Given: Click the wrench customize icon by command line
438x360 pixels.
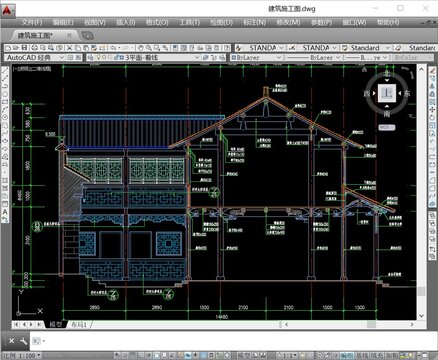Looking at the screenshot, I should (x=23, y=341).
